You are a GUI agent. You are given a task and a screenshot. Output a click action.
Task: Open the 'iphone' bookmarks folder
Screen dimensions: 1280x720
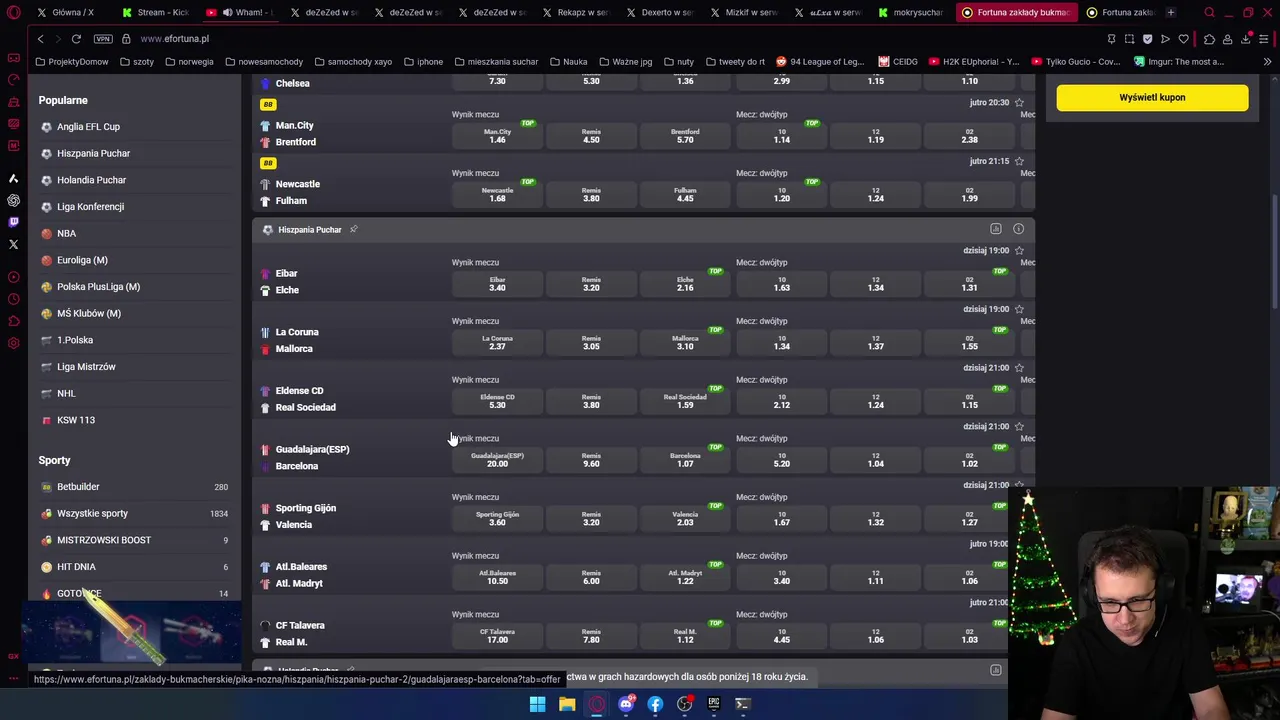[423, 62]
